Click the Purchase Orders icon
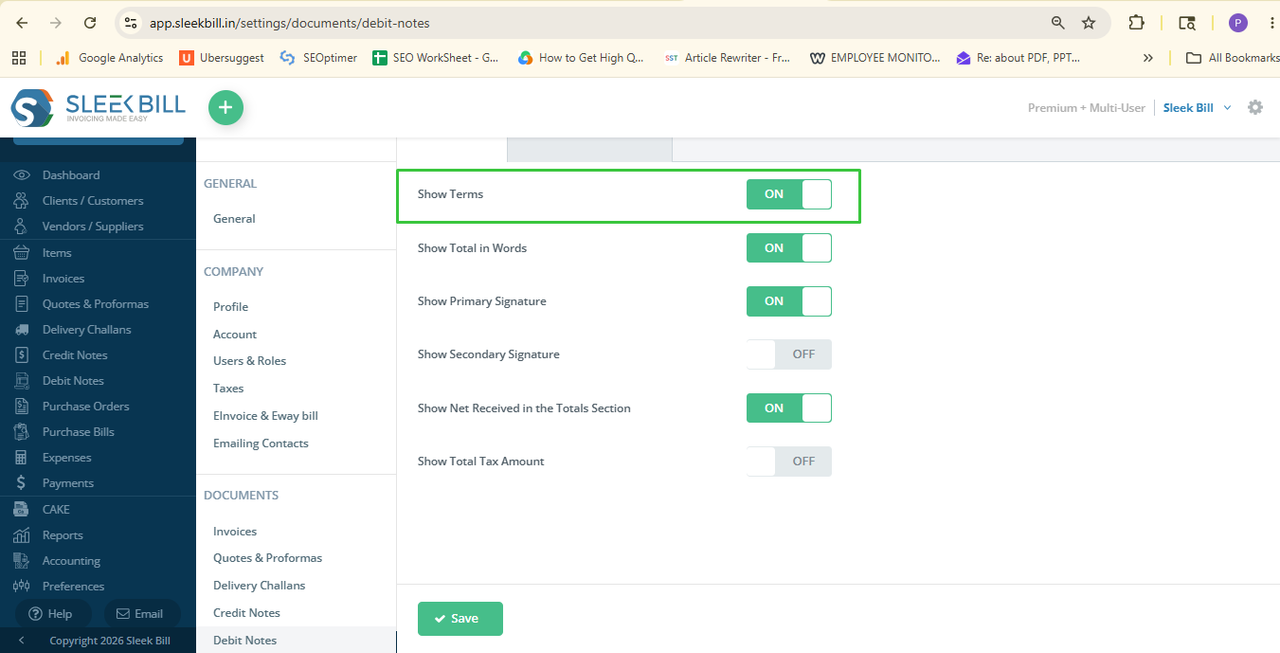The width and height of the screenshot is (1280, 653). tap(21, 407)
